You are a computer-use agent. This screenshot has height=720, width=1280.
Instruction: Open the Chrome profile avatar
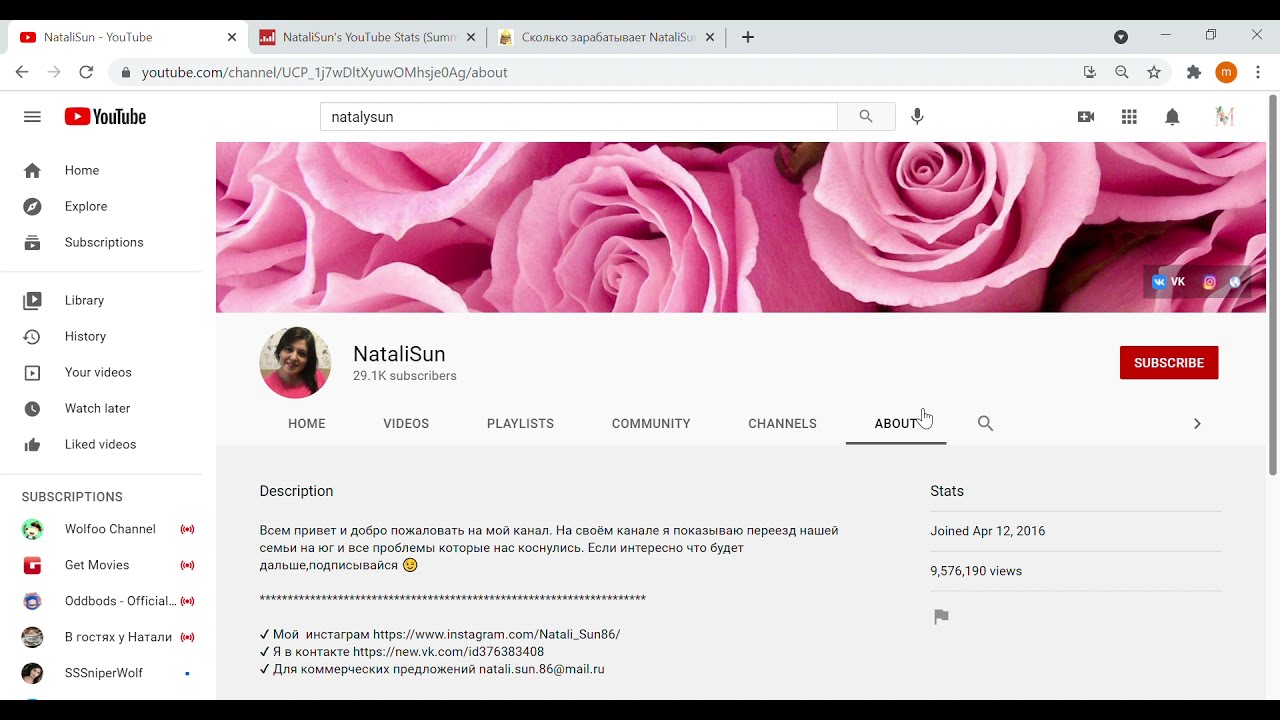tap(1226, 72)
